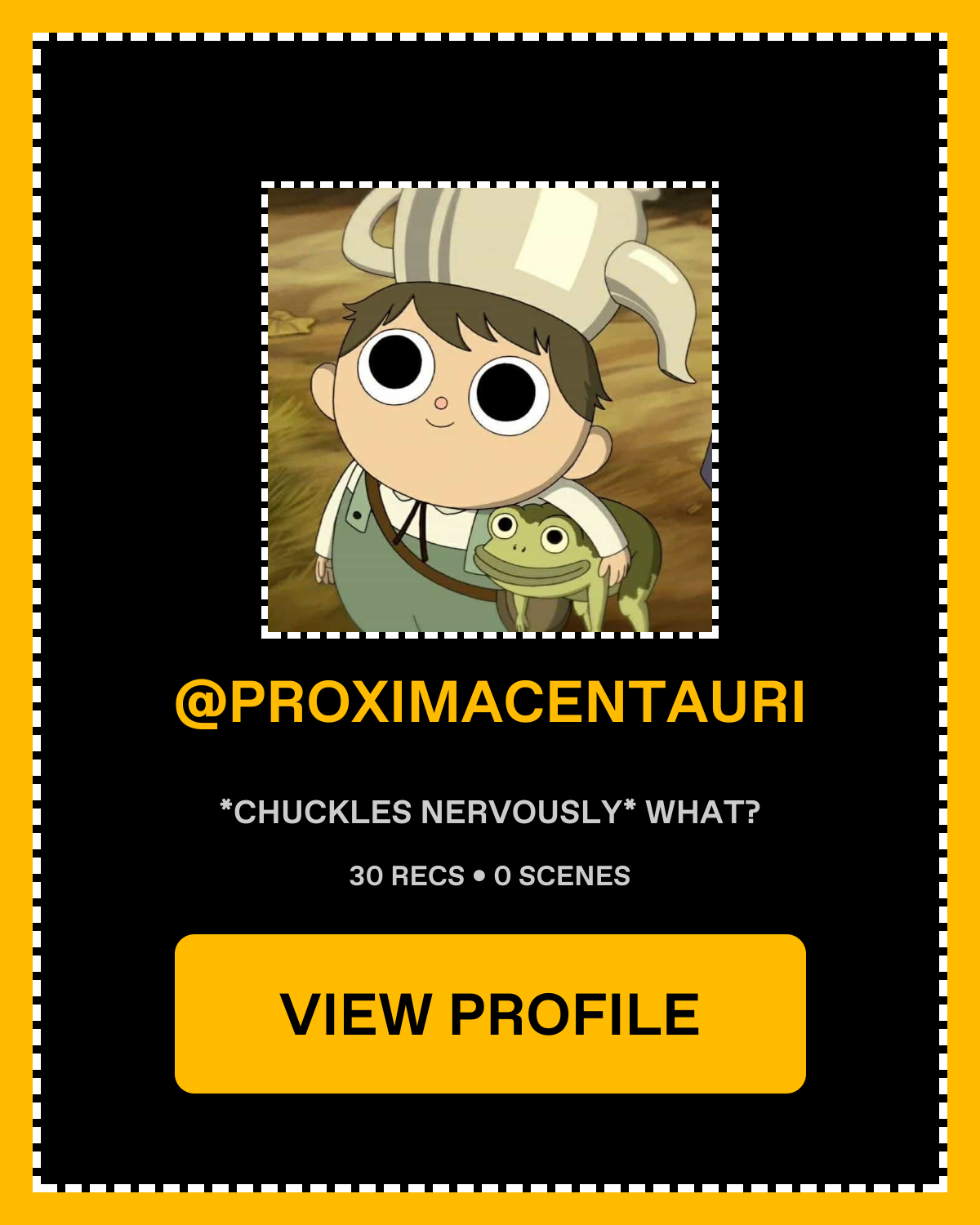This screenshot has width=980, height=1225.
Task: Click the yellow outer border of the card
Action: click(x=16, y=612)
